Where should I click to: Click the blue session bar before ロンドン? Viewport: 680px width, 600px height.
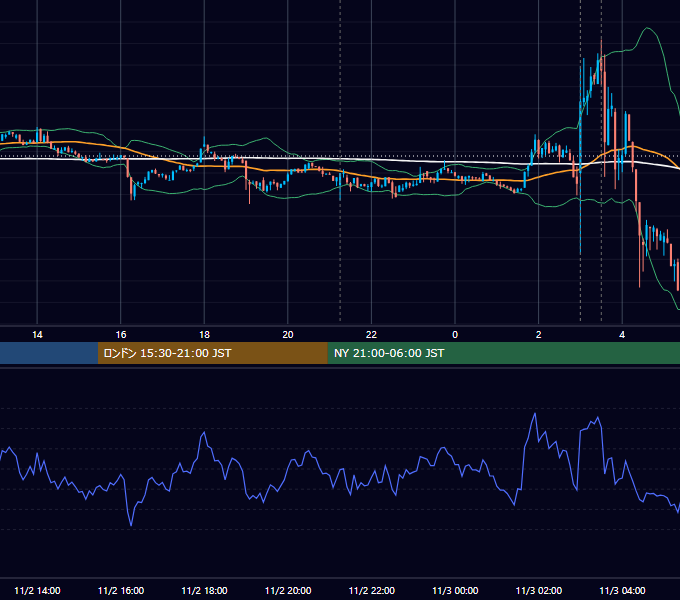(x=49, y=353)
